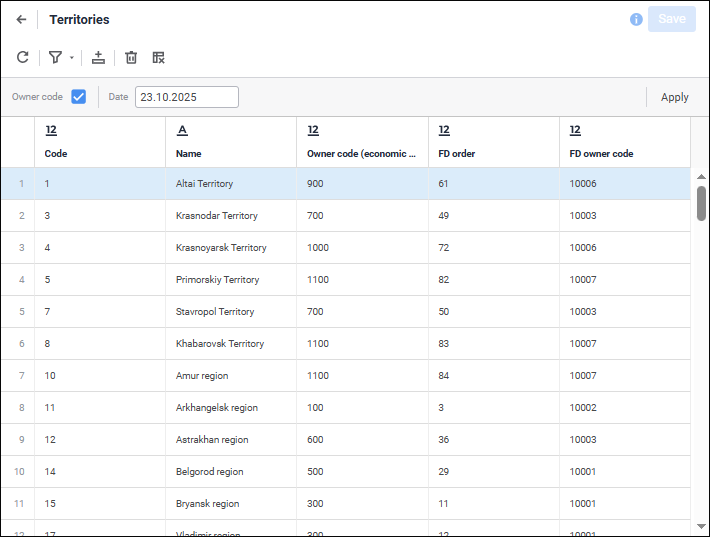Click the Code column header
The height and width of the screenshot is (537, 710).
tap(56, 154)
